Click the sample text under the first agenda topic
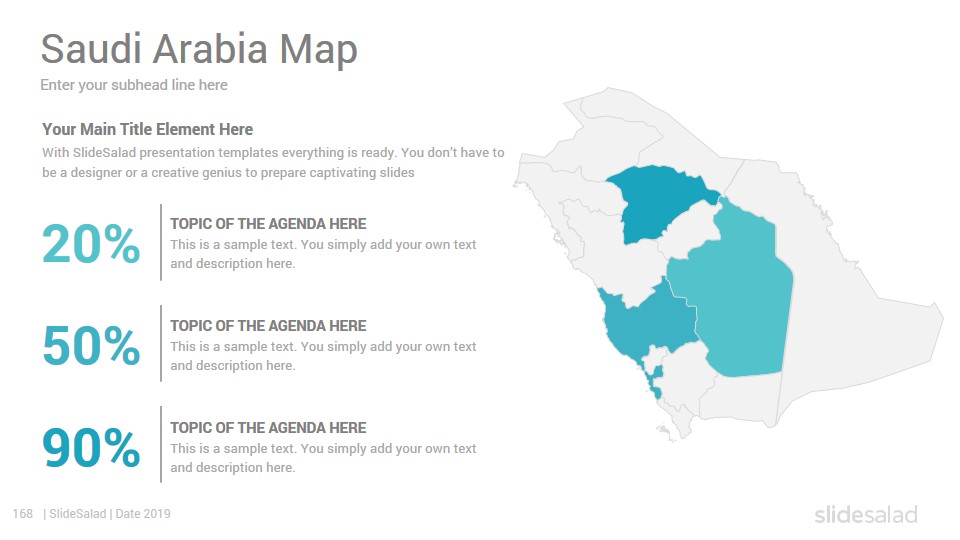960x540 pixels. pyautogui.click(x=323, y=254)
